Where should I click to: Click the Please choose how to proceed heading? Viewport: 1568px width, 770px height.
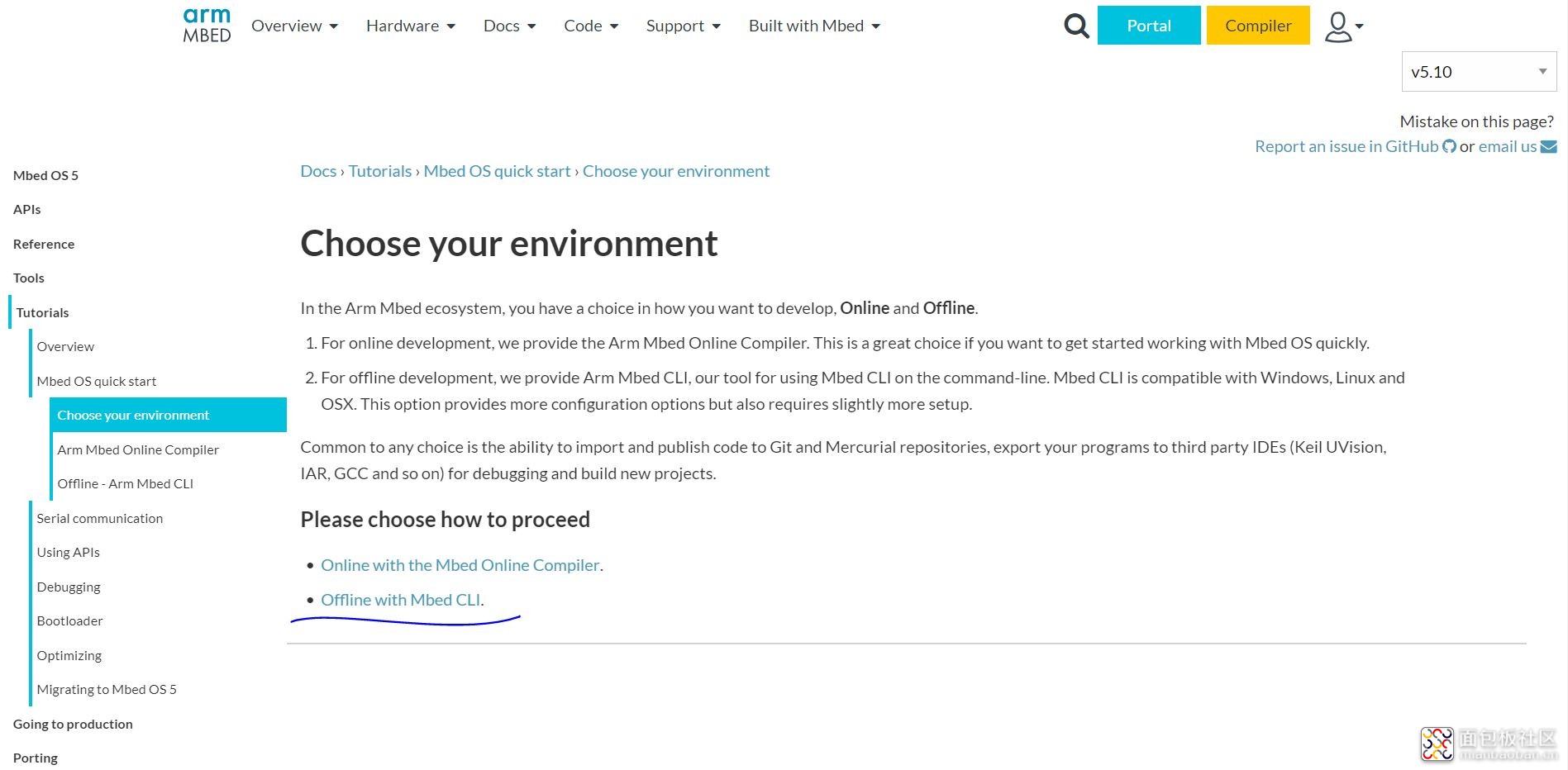(x=446, y=520)
